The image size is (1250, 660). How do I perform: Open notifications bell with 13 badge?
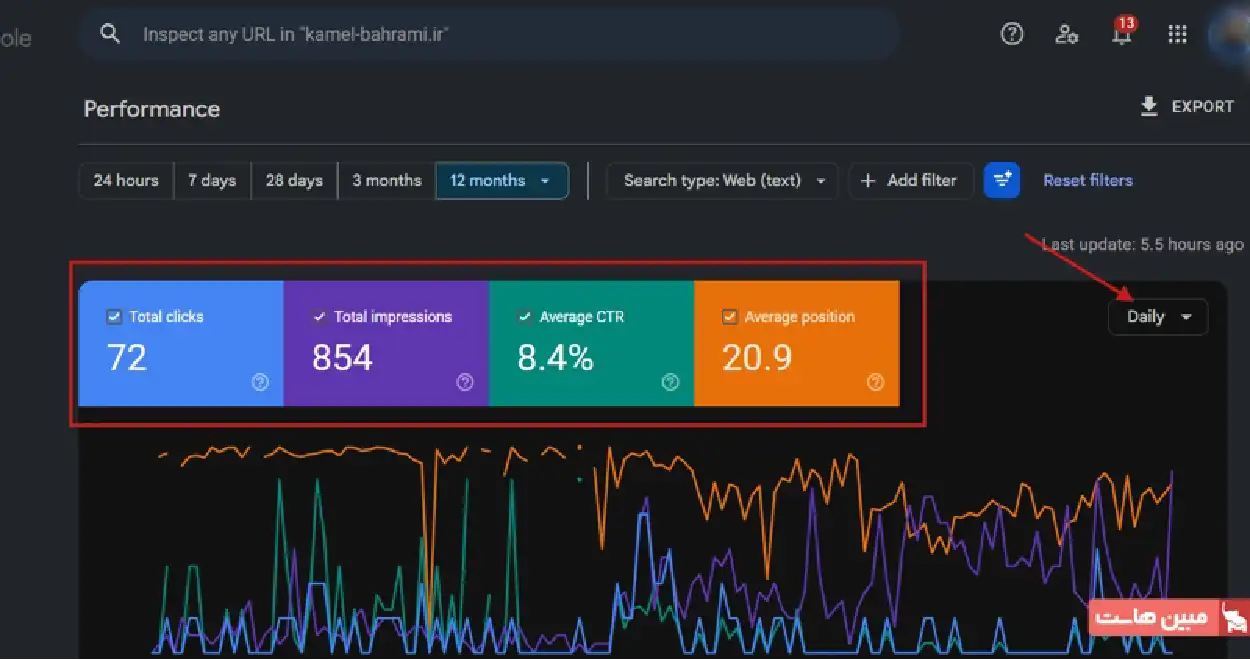pyautogui.click(x=1123, y=32)
